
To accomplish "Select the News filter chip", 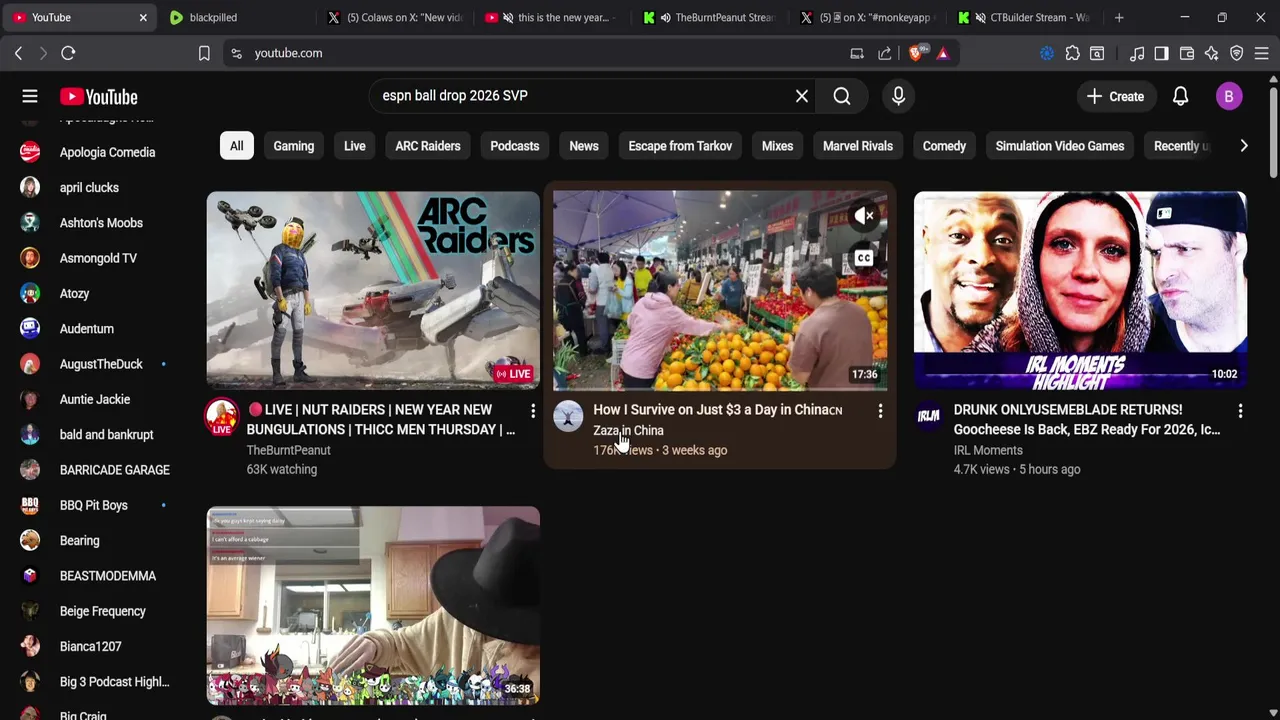I will [x=584, y=146].
